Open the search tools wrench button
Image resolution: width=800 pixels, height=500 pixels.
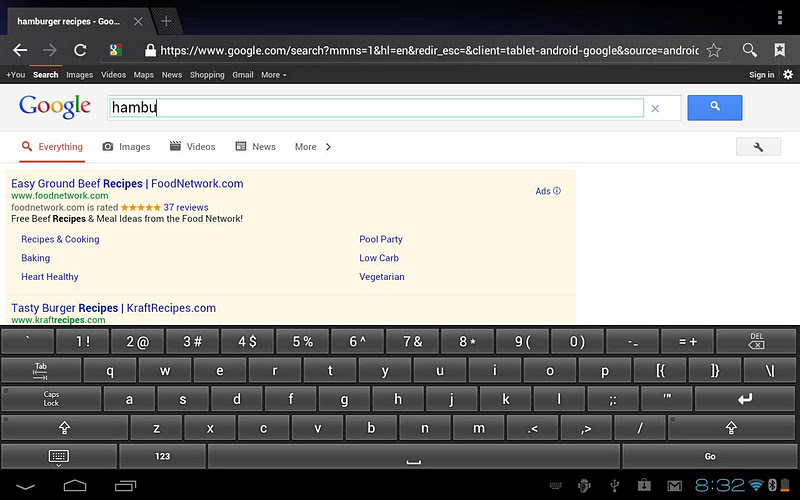(x=758, y=147)
